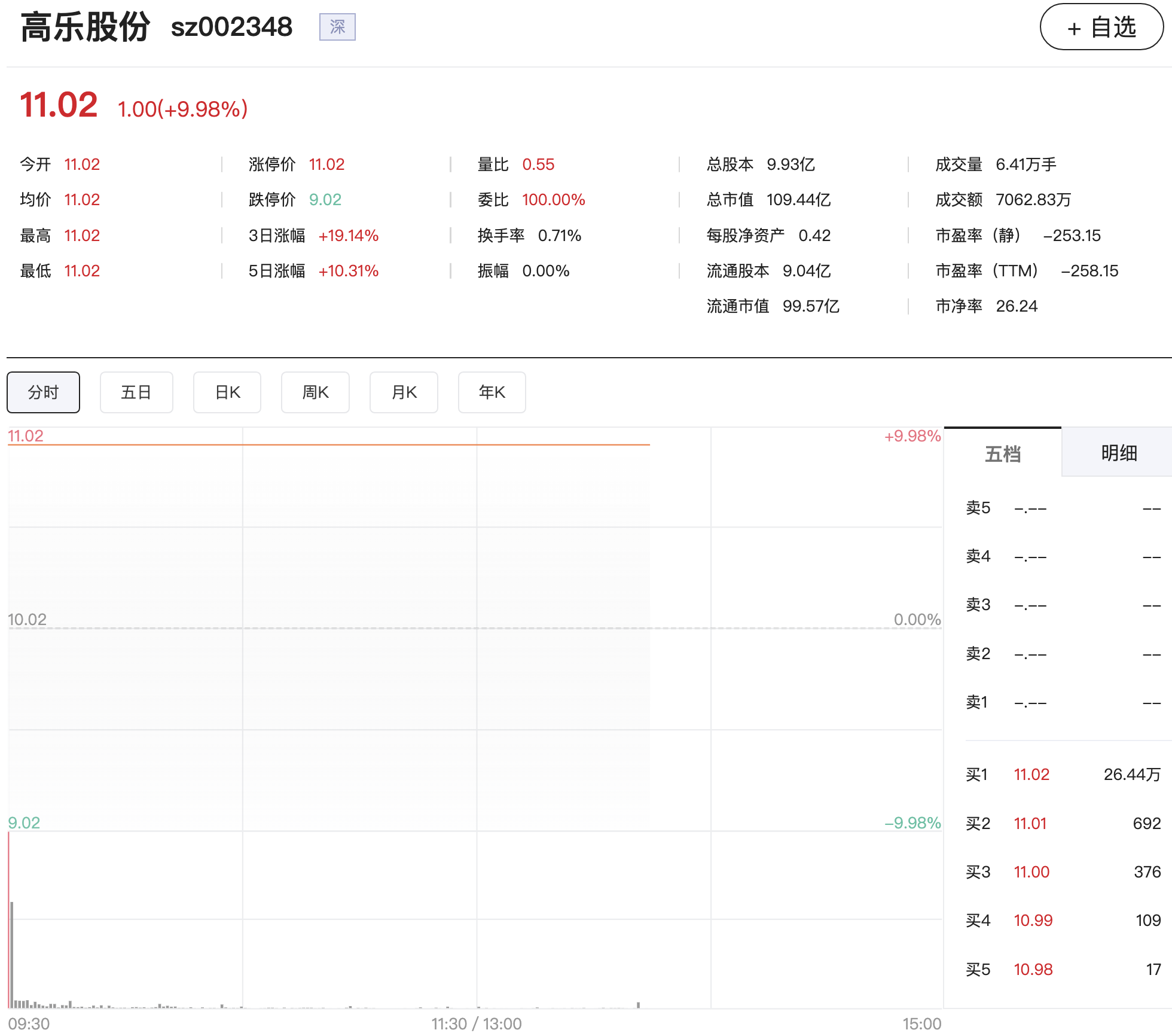The image size is (1172, 1036).
Task: Click the 卖2 order book row label
Action: (978, 654)
